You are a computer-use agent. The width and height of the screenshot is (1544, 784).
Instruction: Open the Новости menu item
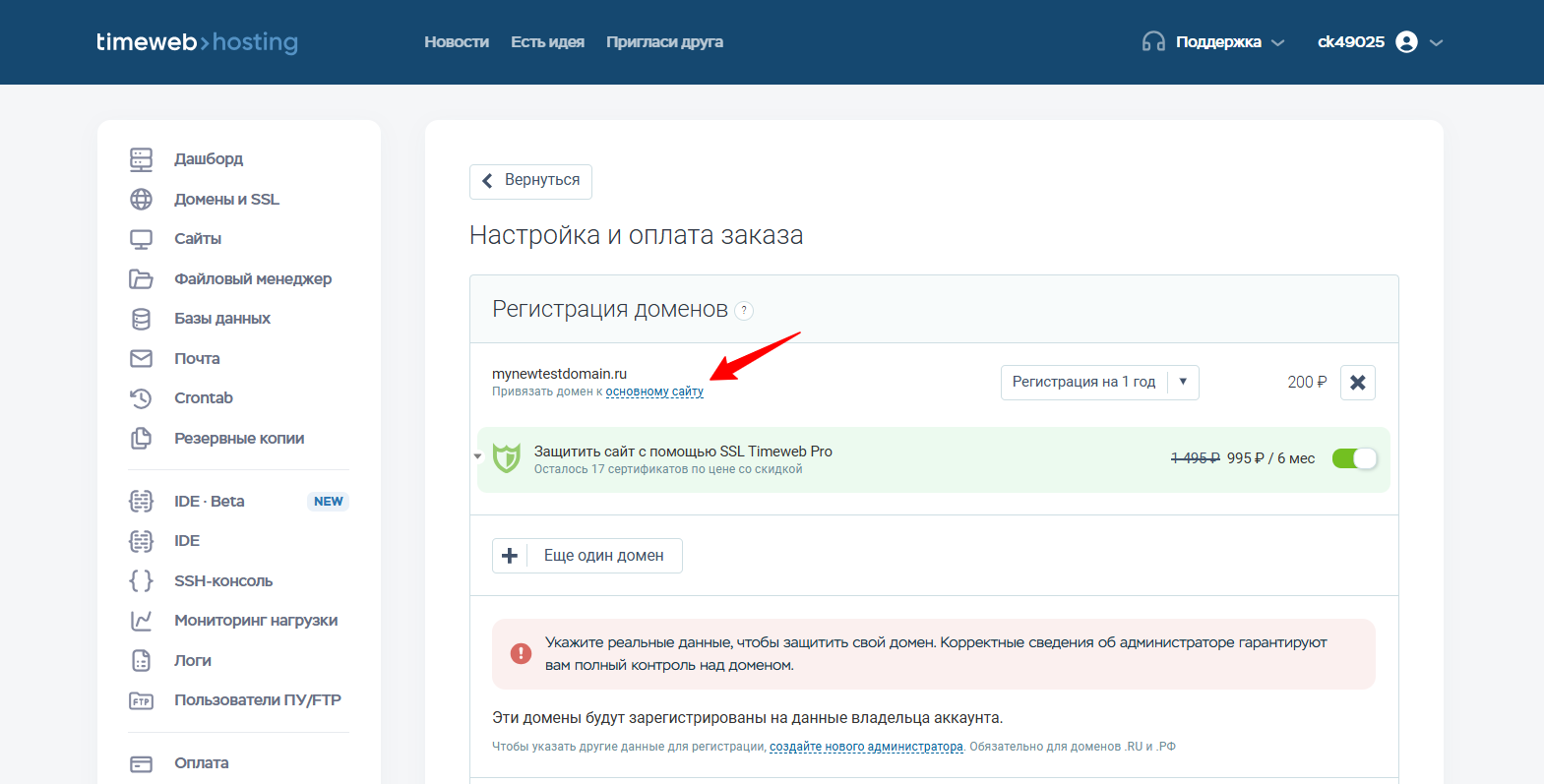[x=457, y=42]
